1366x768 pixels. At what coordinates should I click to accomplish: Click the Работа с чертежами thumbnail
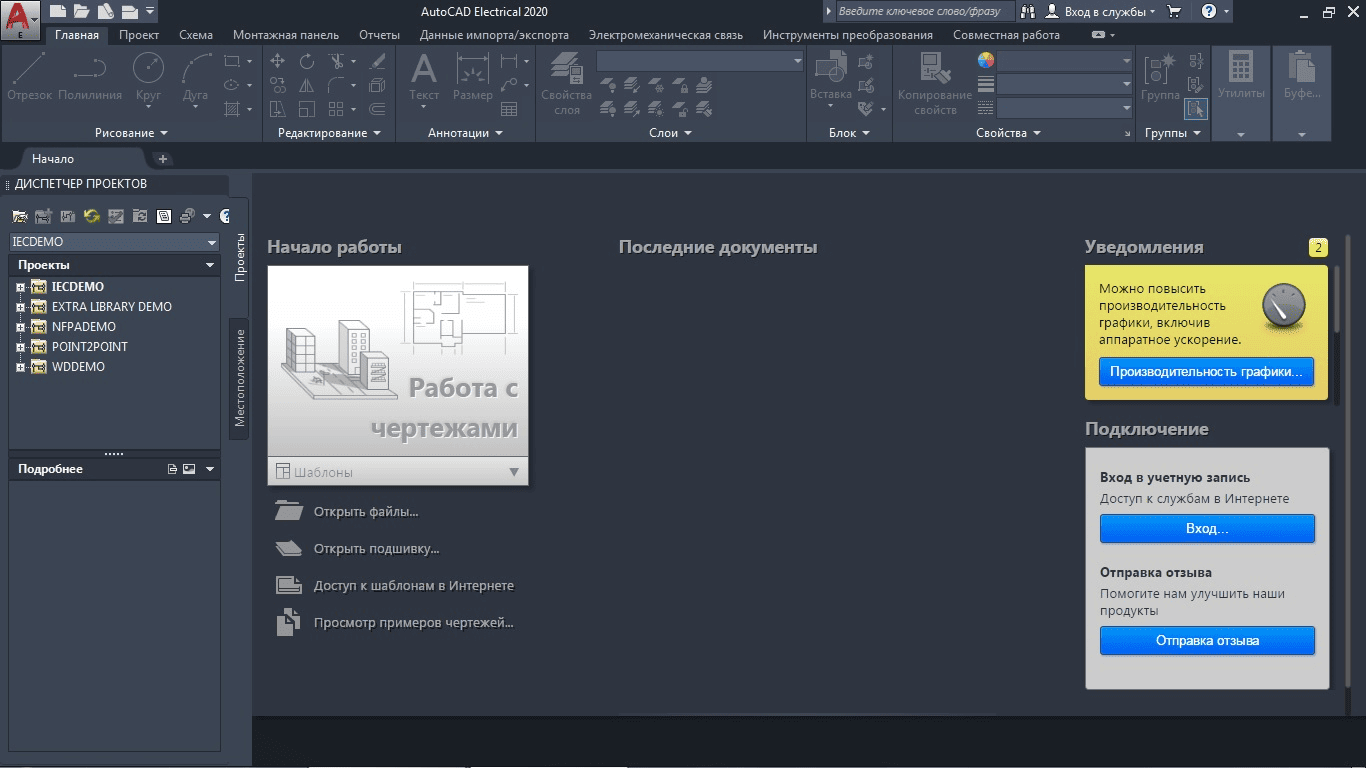coord(398,362)
